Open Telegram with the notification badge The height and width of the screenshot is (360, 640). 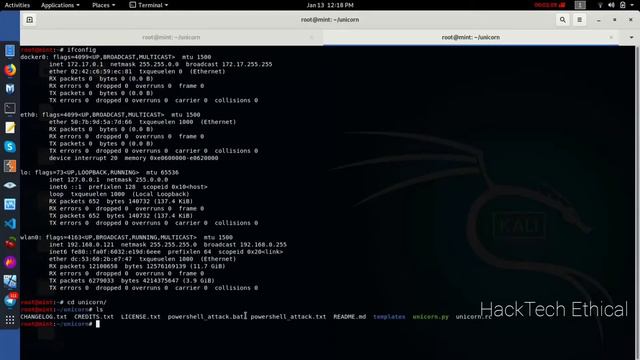(10, 300)
